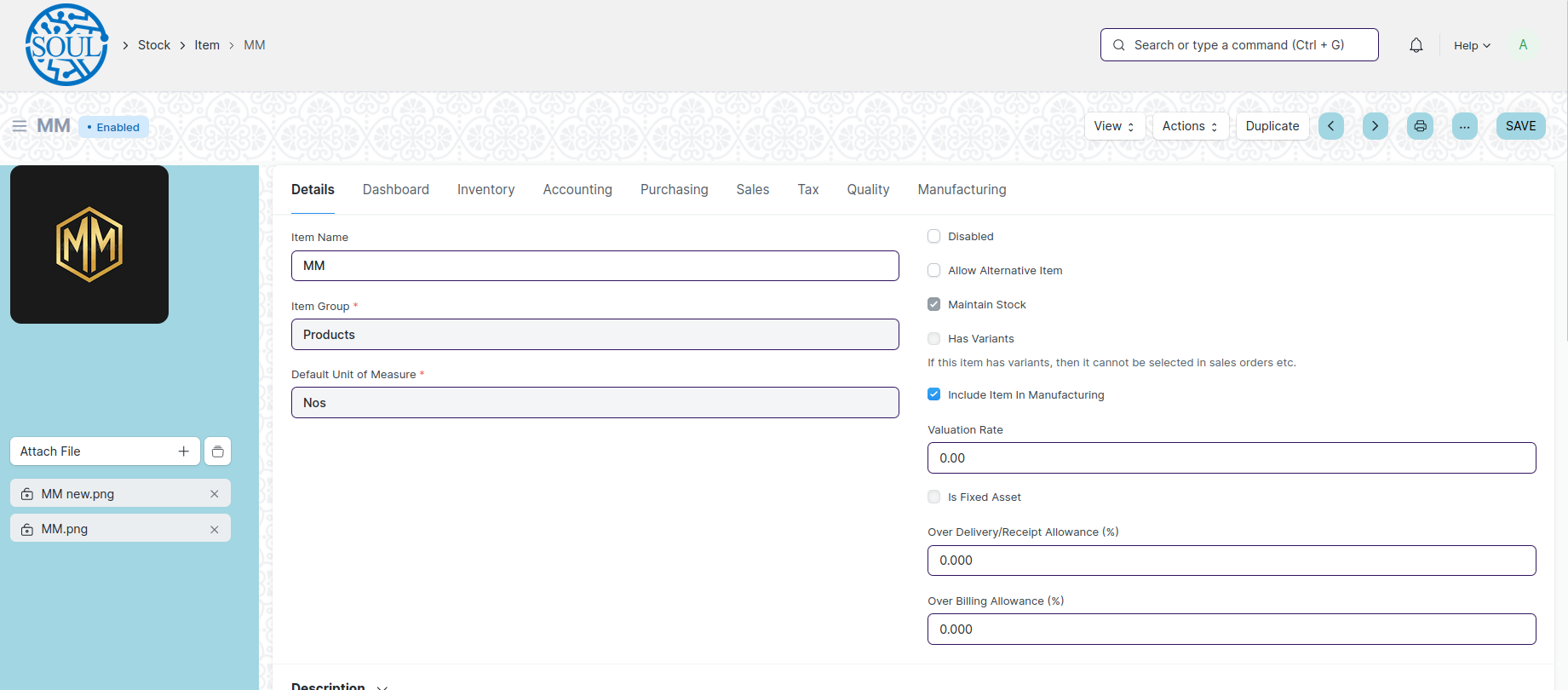
Task: Switch to the Purchasing tab
Action: pos(675,189)
